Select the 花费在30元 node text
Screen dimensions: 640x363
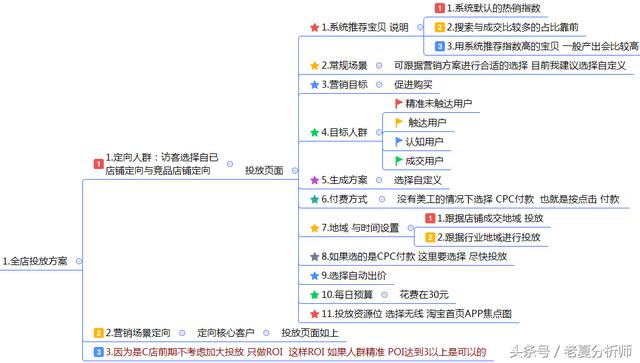(424, 294)
